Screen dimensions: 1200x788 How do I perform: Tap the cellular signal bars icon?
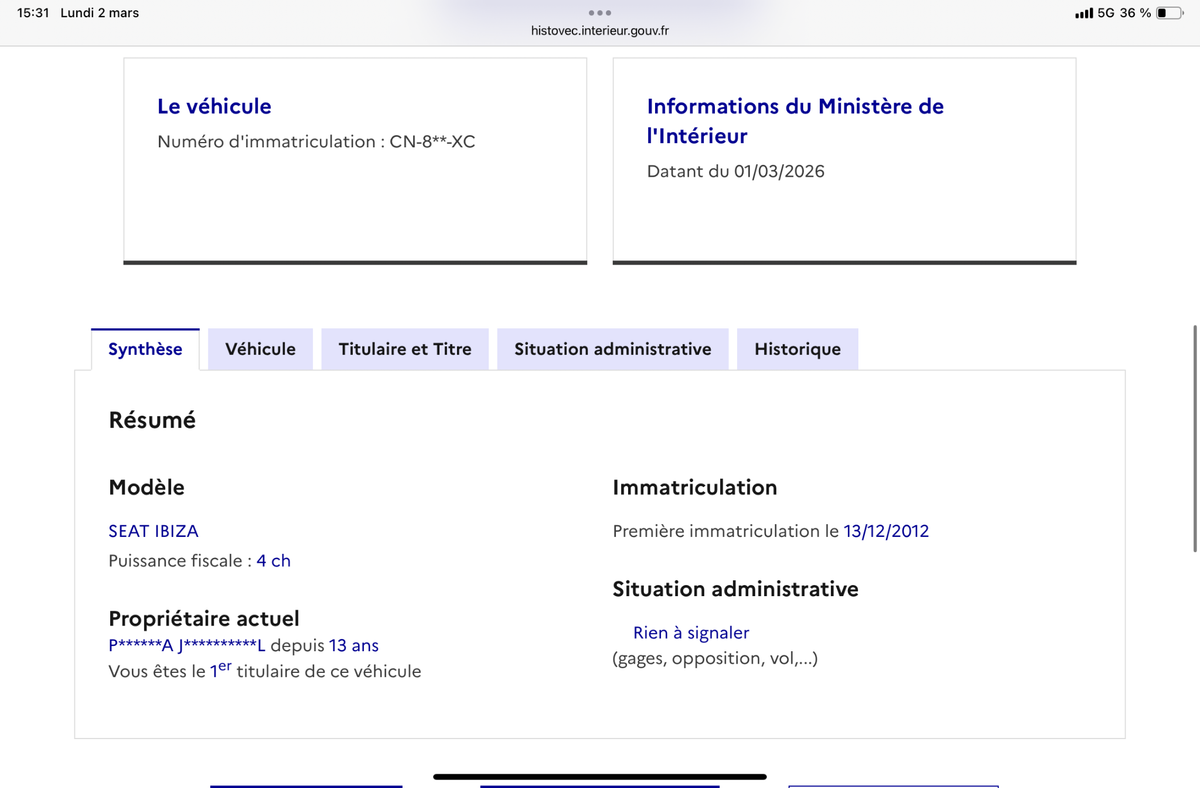click(x=1084, y=13)
